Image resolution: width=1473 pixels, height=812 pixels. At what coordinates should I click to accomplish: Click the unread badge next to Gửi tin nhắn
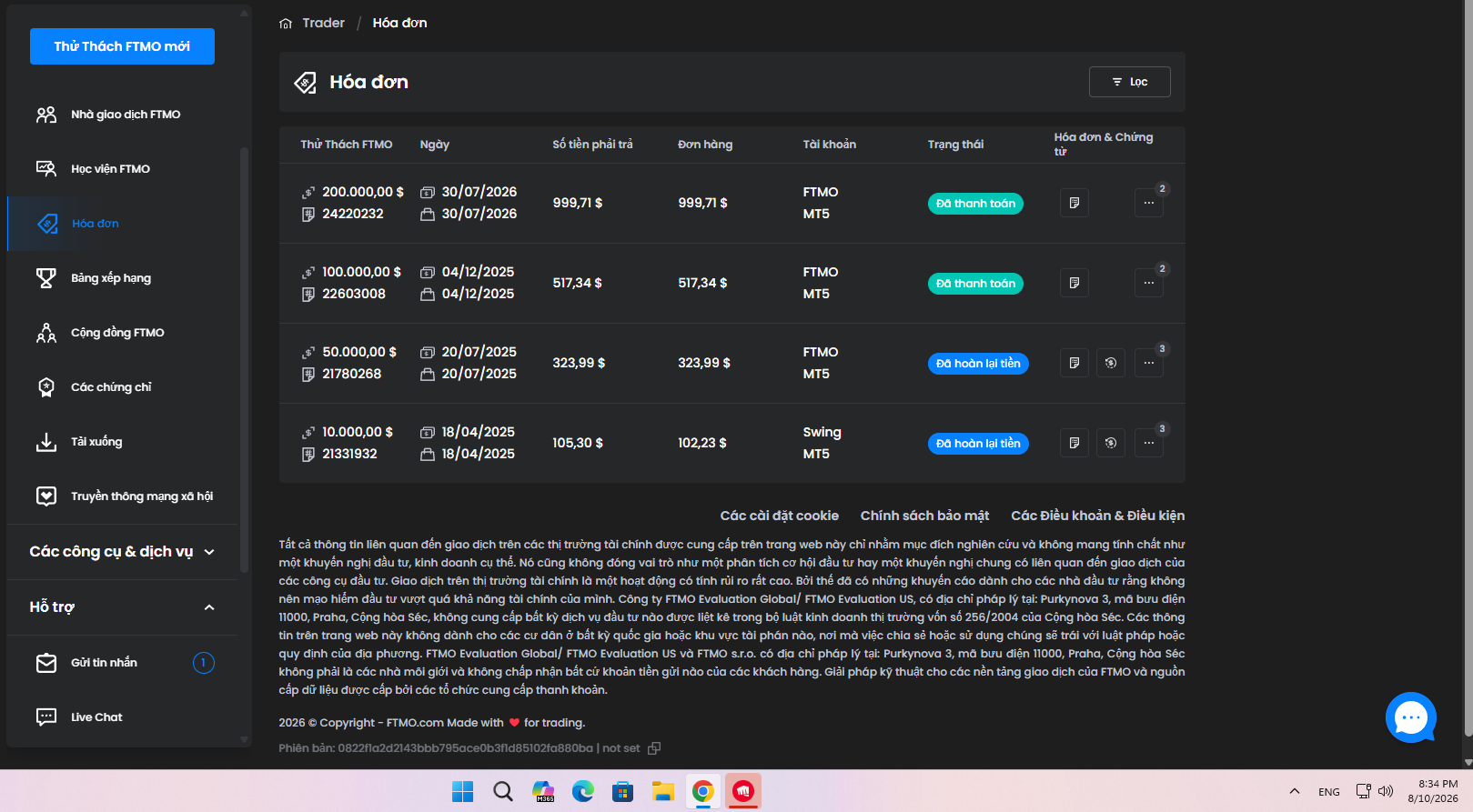pos(204,663)
